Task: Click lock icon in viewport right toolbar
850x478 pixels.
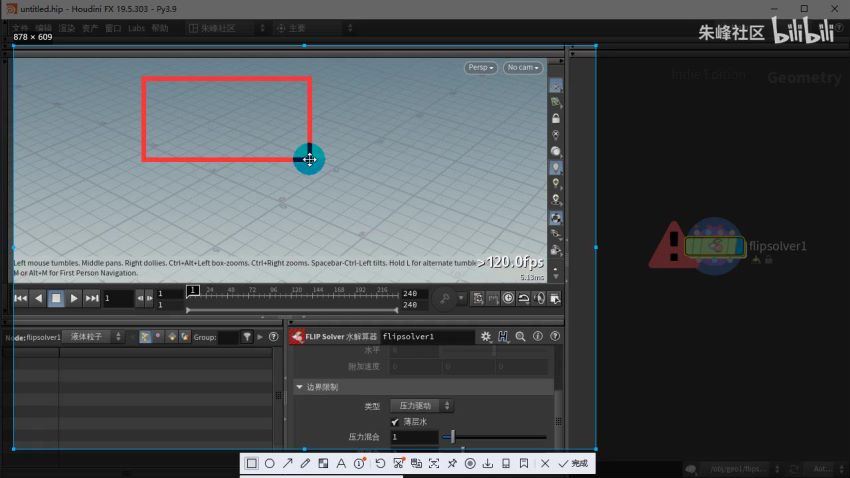Action: [x=556, y=118]
